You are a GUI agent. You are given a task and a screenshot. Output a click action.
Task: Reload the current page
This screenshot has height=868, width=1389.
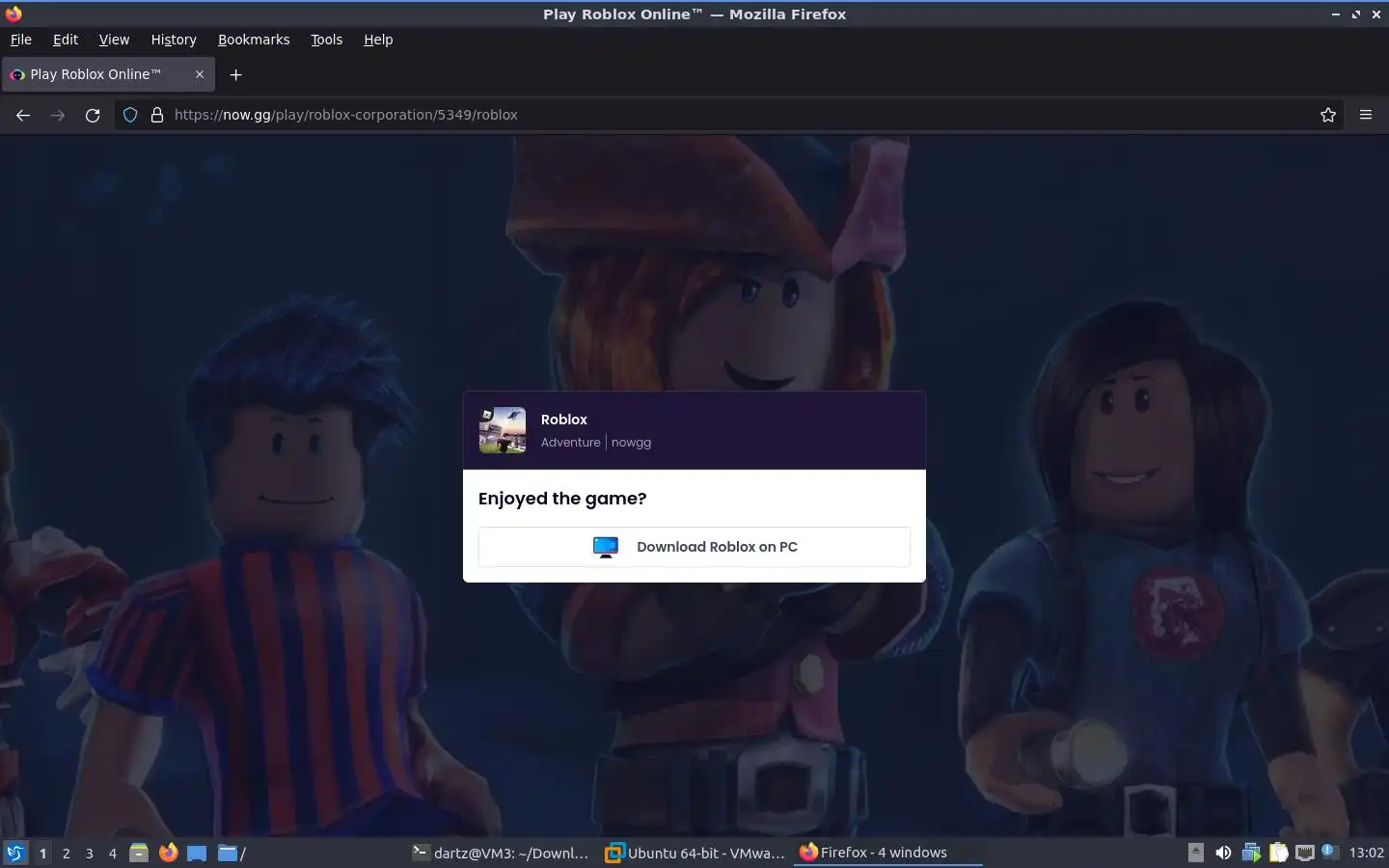(x=93, y=115)
